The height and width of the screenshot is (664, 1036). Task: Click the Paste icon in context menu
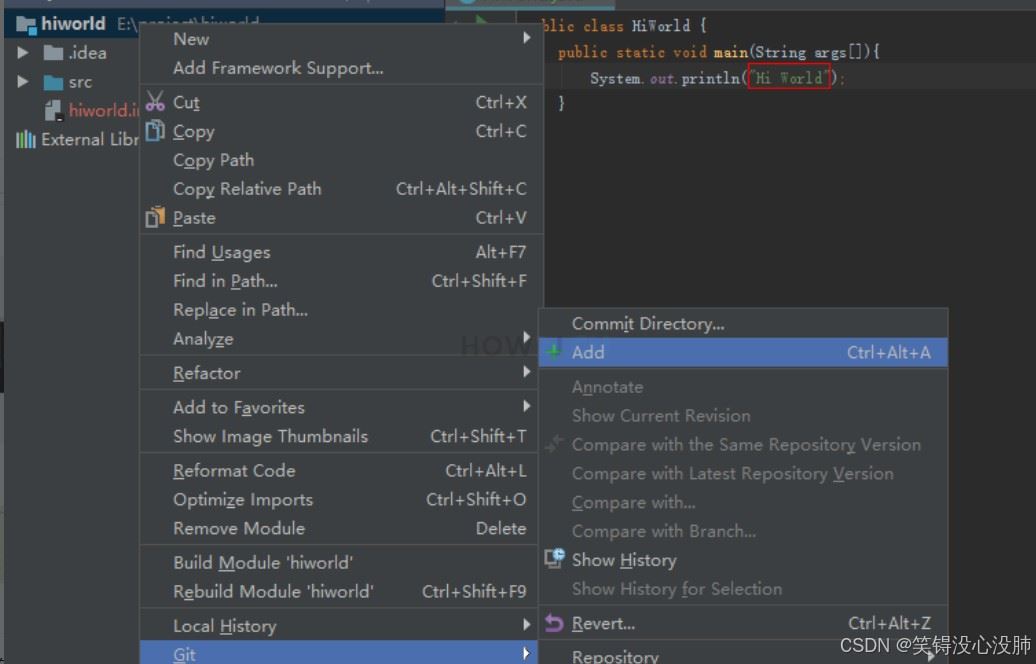(x=155, y=217)
